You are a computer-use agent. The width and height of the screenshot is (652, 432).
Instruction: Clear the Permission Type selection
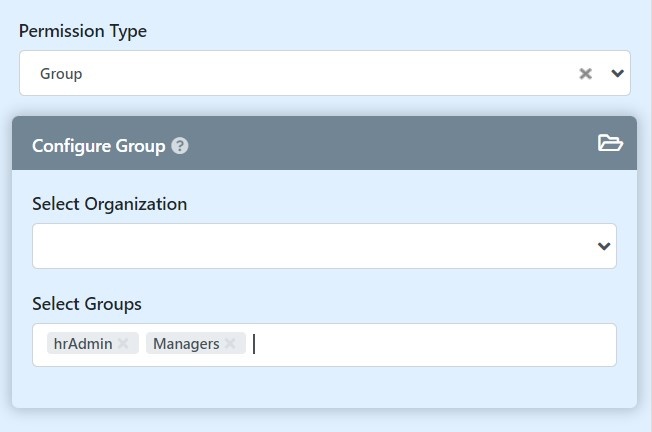[x=586, y=74]
